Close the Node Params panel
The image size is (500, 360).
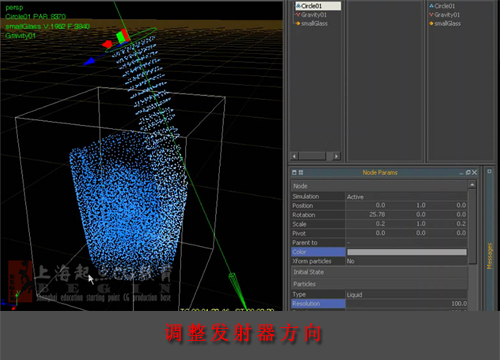[474, 172]
